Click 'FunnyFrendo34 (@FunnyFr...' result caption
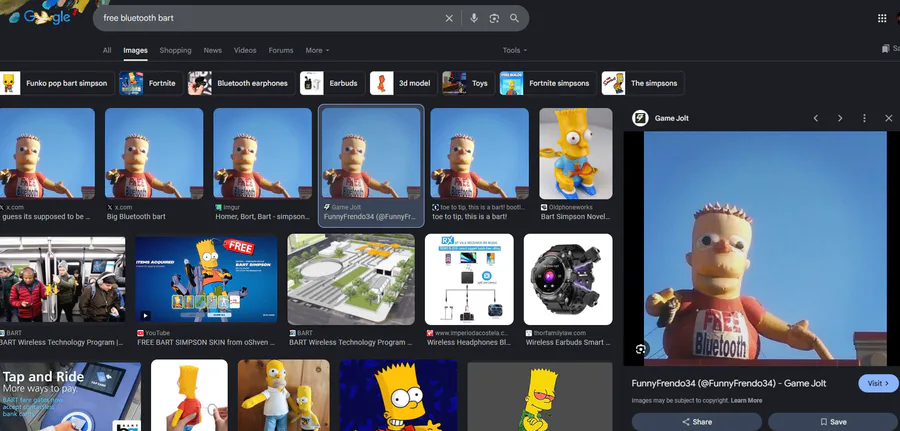This screenshot has height=431, width=900. (x=370, y=217)
